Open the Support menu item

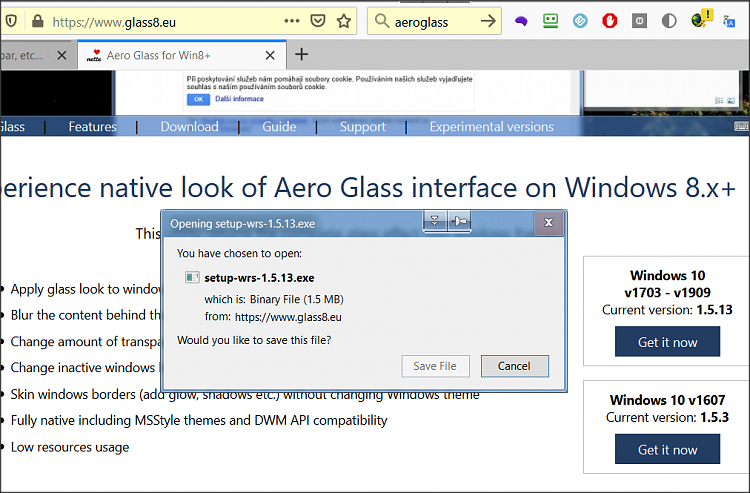pyautogui.click(x=363, y=127)
